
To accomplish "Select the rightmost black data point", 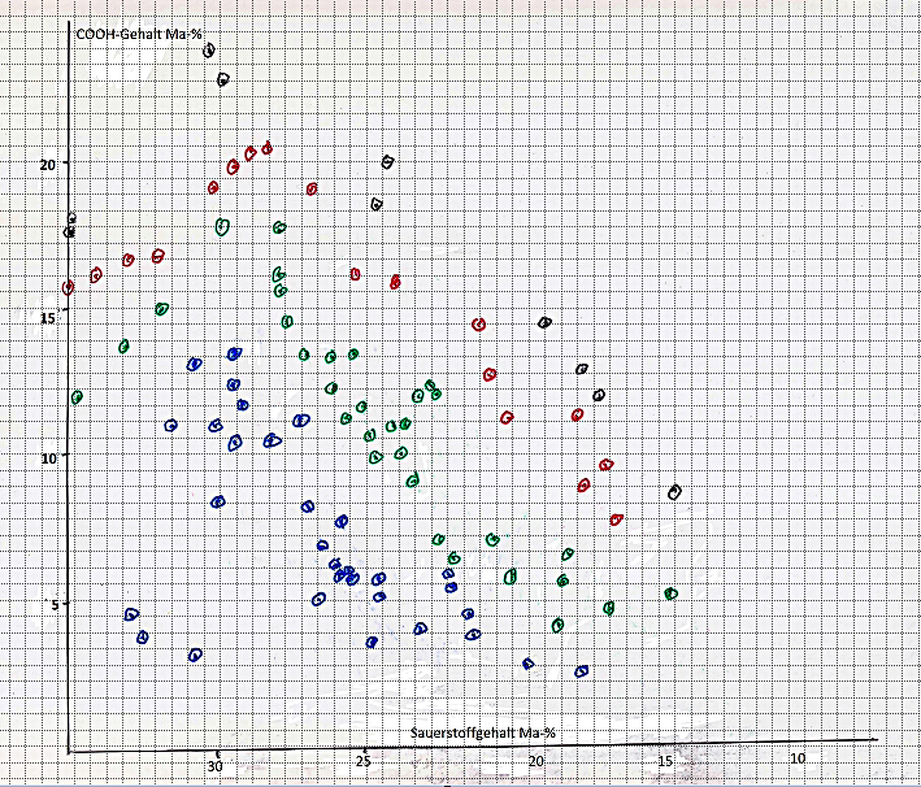I will [675, 492].
